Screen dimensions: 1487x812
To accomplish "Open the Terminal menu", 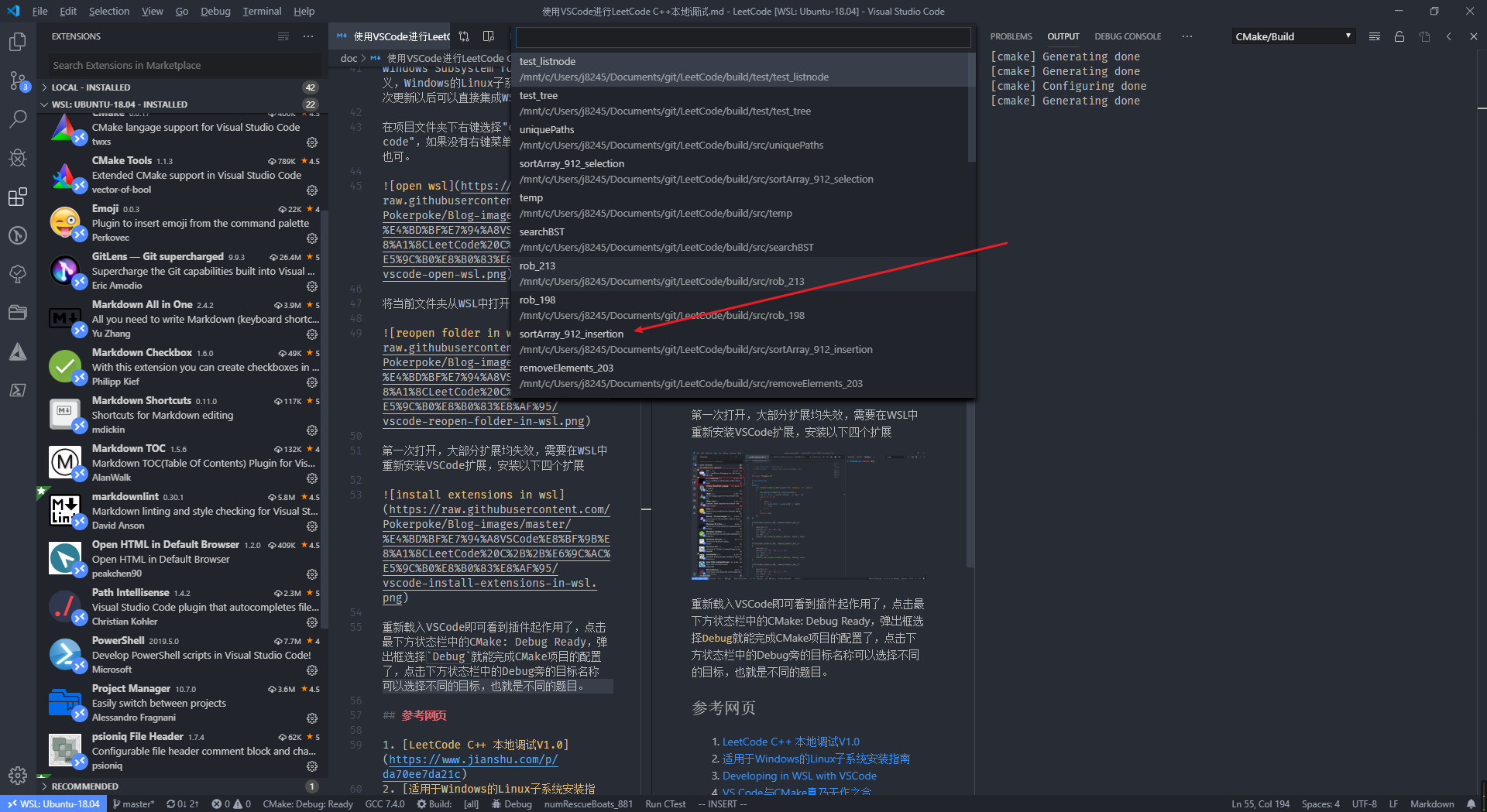I will coord(261,11).
